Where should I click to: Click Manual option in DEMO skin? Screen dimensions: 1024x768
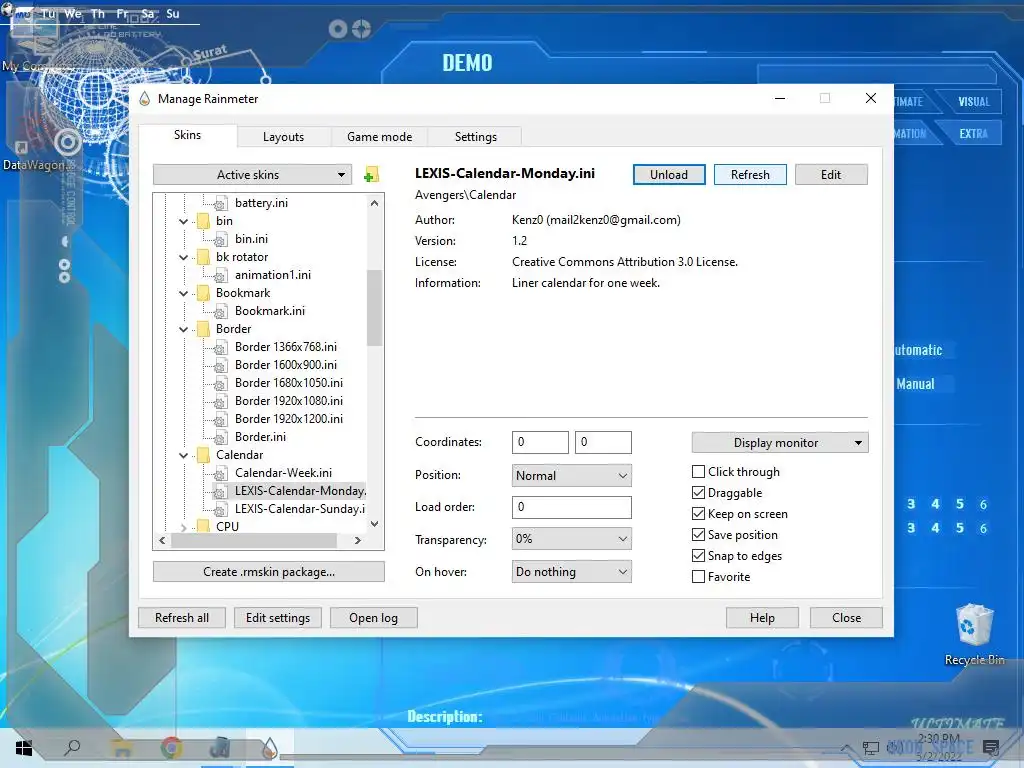[x=915, y=384]
